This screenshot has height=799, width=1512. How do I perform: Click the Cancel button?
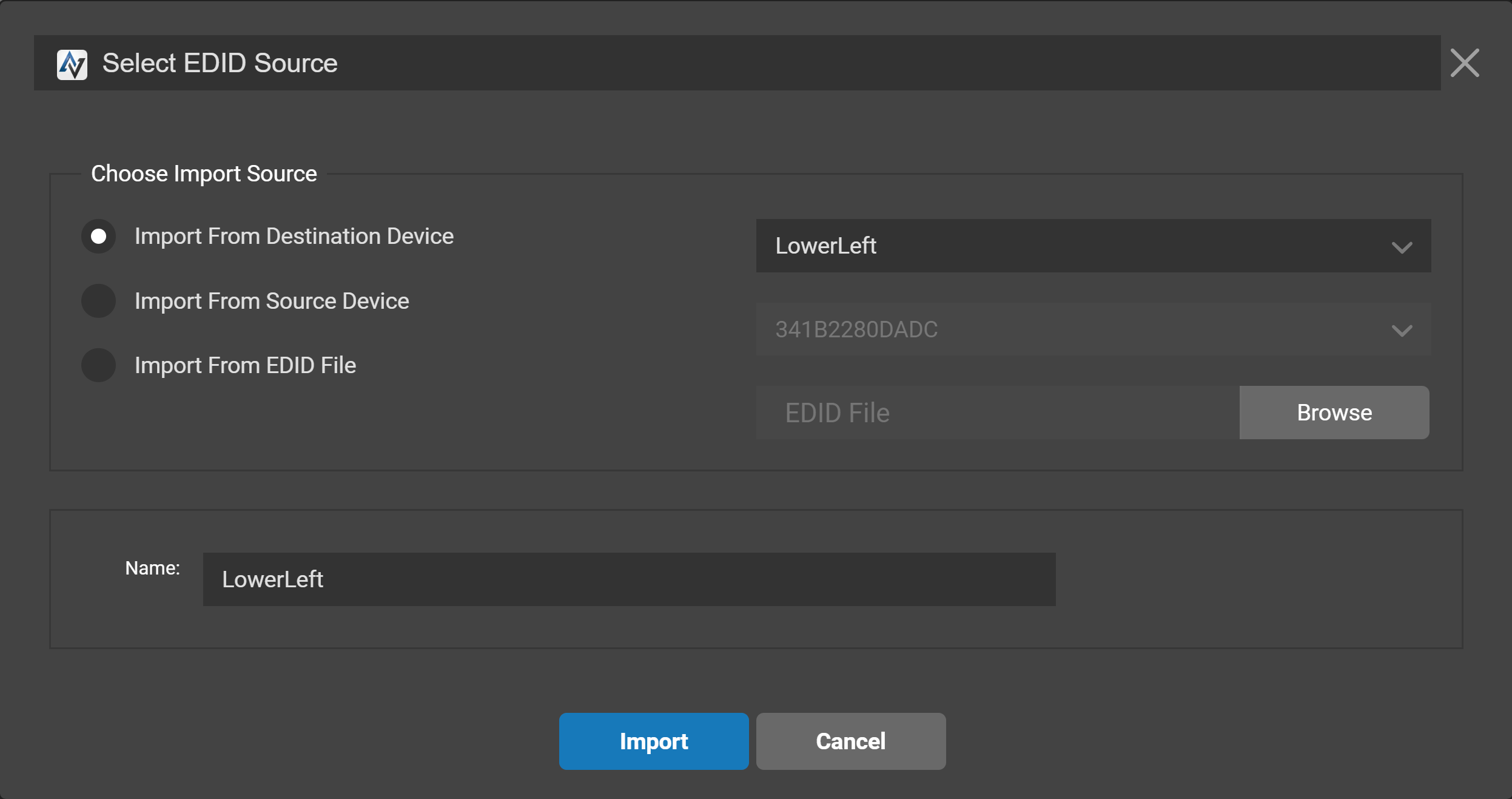[x=850, y=741]
